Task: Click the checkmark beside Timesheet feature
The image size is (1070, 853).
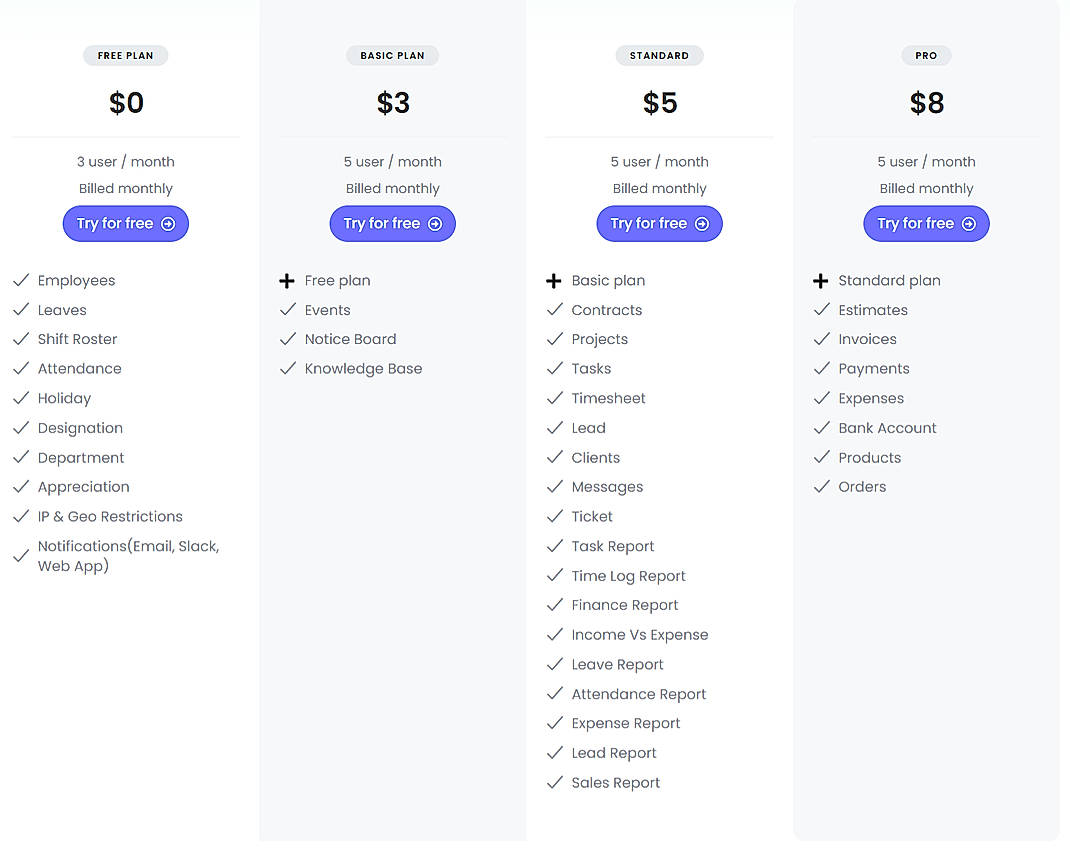Action: tap(555, 398)
